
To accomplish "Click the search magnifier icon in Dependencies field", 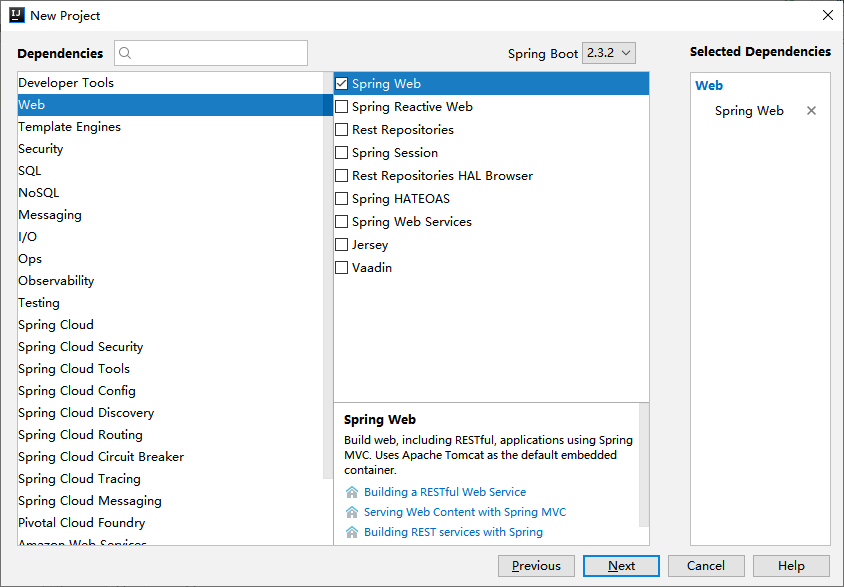I will [x=125, y=52].
